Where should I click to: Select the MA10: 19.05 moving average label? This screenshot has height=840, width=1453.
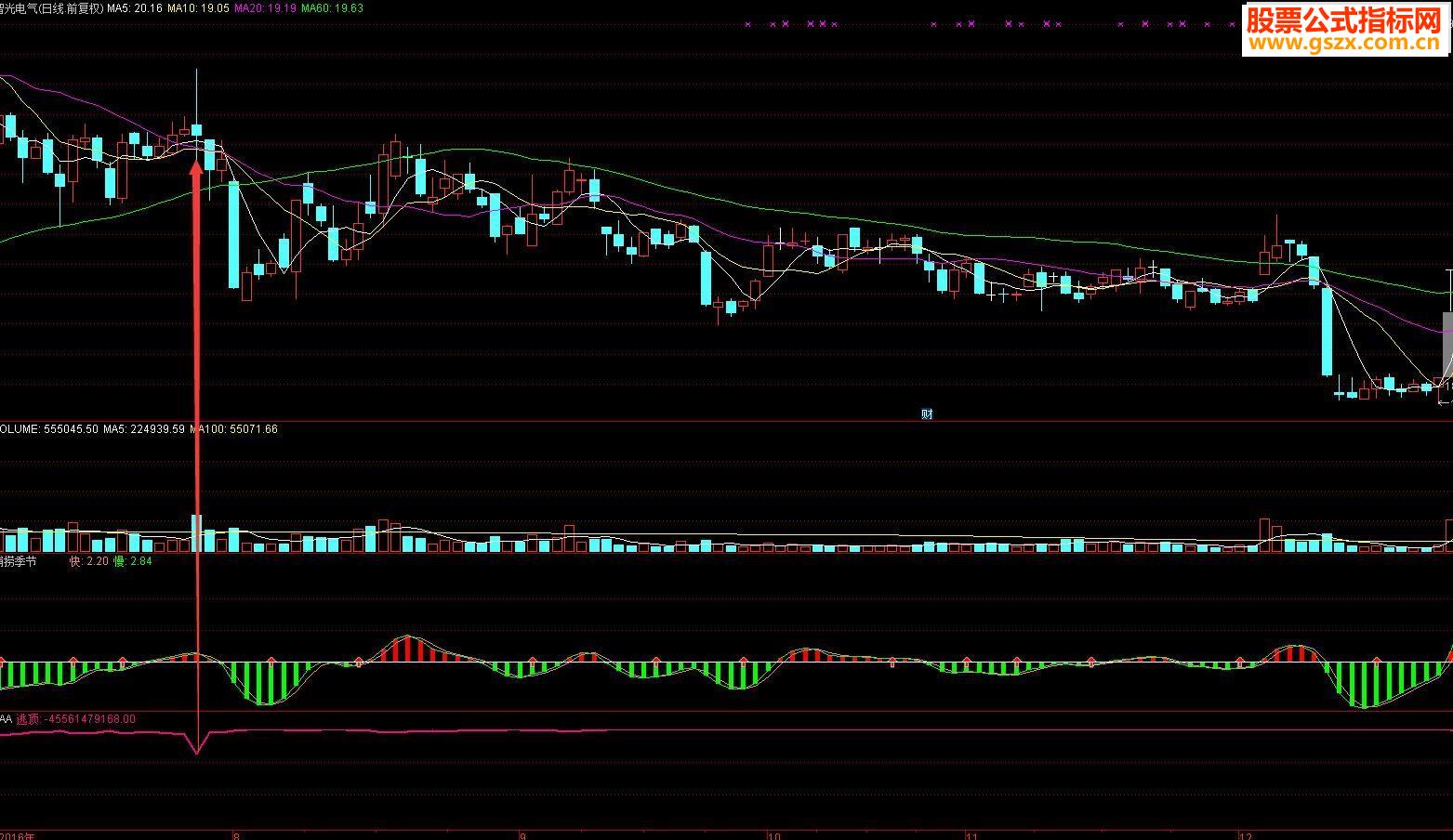[198, 8]
